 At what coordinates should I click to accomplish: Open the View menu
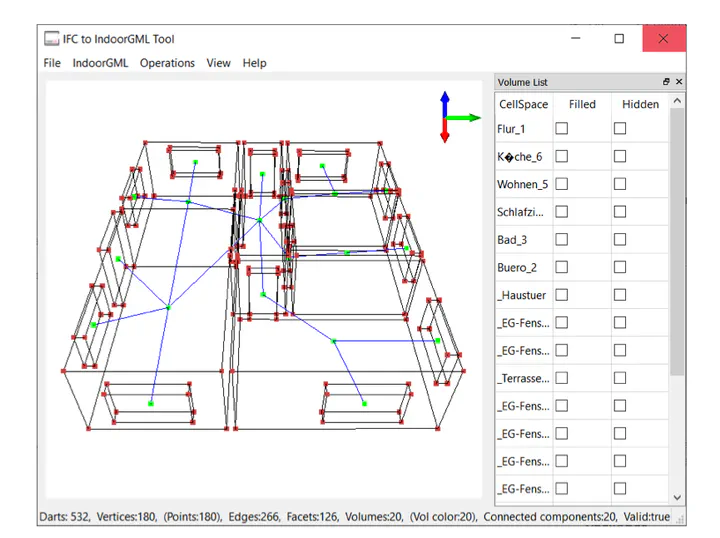[x=218, y=63]
